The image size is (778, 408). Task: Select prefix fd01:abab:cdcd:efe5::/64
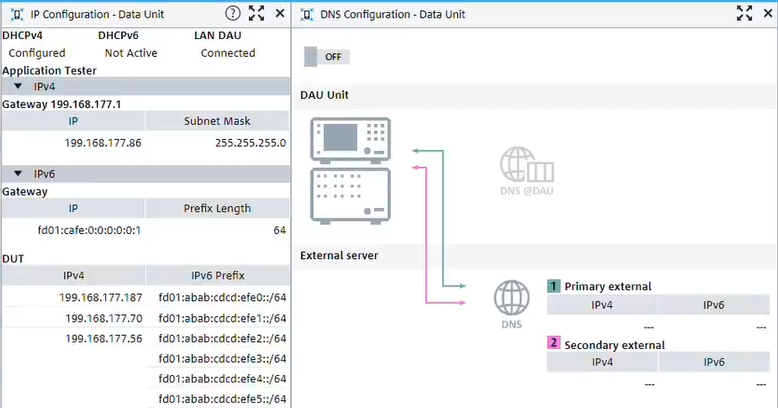[222, 399]
